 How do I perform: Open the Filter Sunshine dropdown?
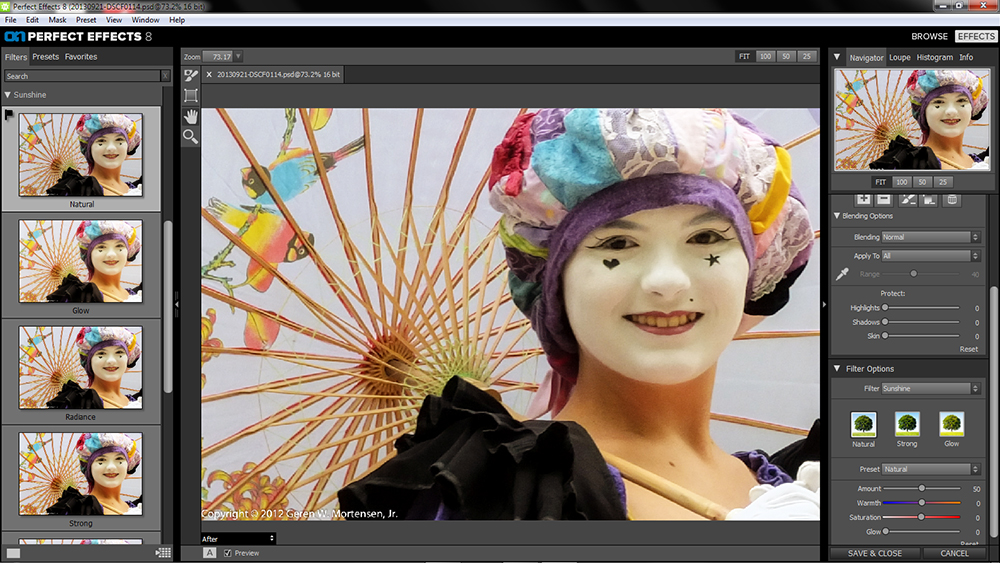pos(930,388)
